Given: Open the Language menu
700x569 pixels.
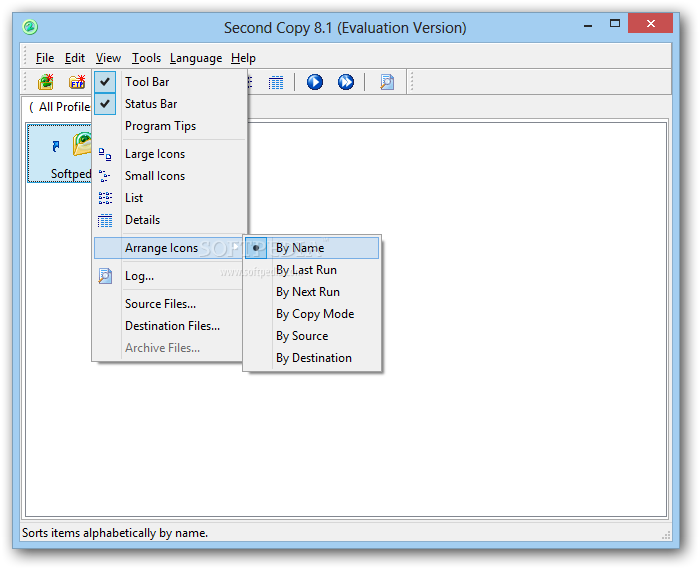Looking at the screenshot, I should (196, 58).
